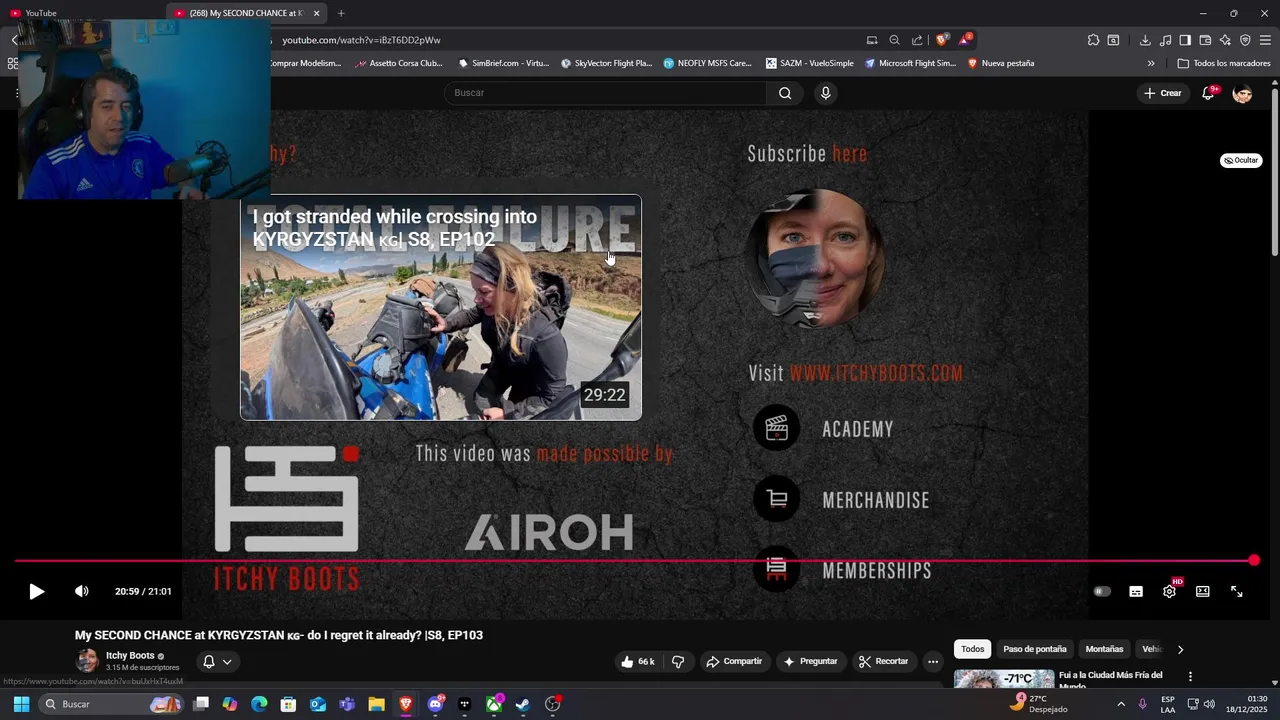Open the Itchy Boots channel name link
1280x720 pixels.
click(x=130, y=656)
